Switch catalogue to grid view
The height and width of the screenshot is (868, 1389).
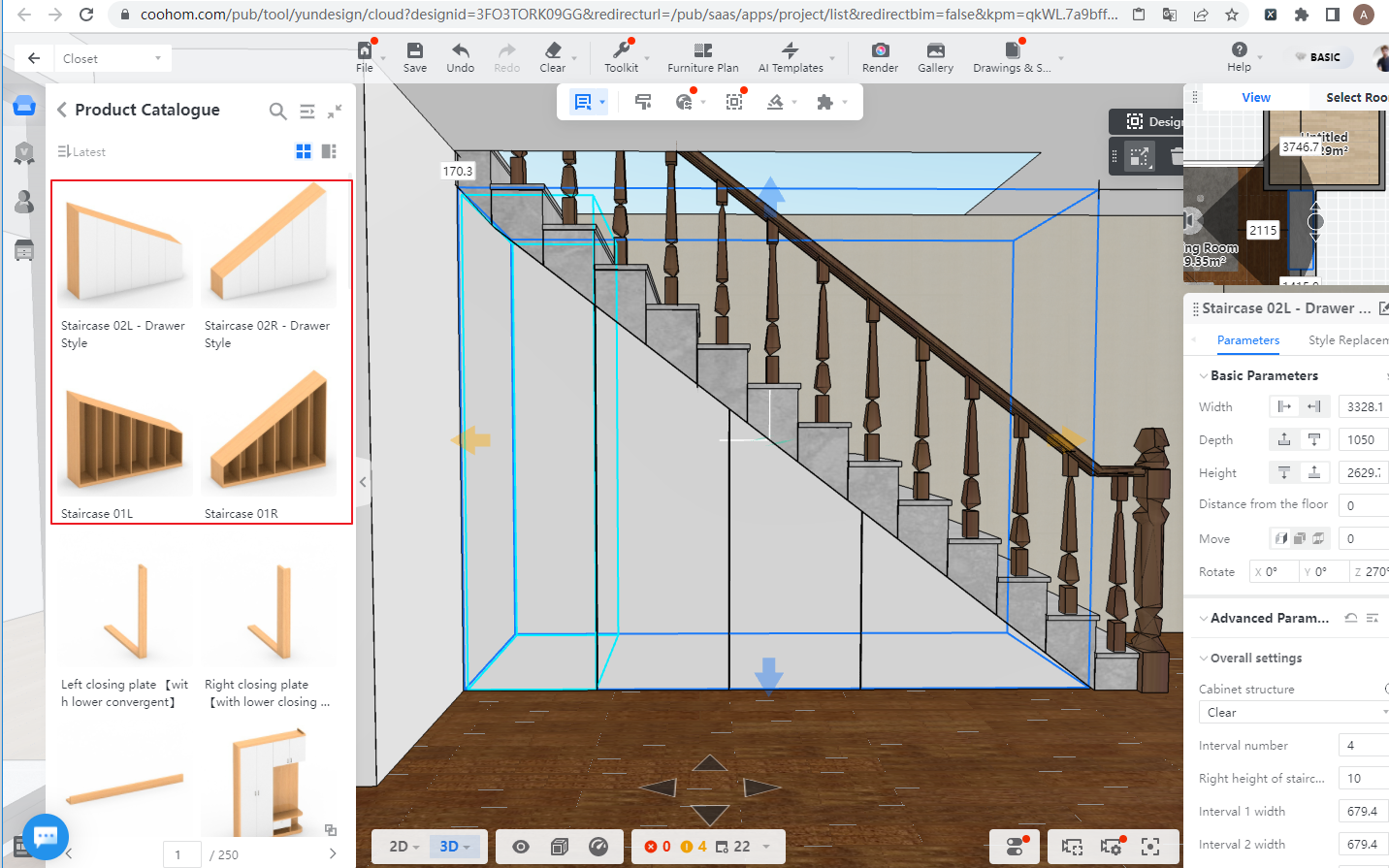(x=304, y=151)
